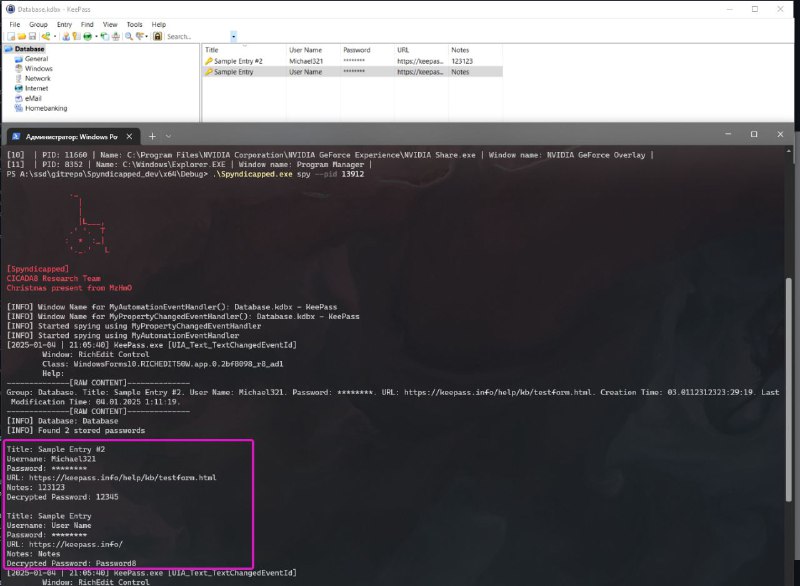Copy user name via the toolbar icon

66,36
